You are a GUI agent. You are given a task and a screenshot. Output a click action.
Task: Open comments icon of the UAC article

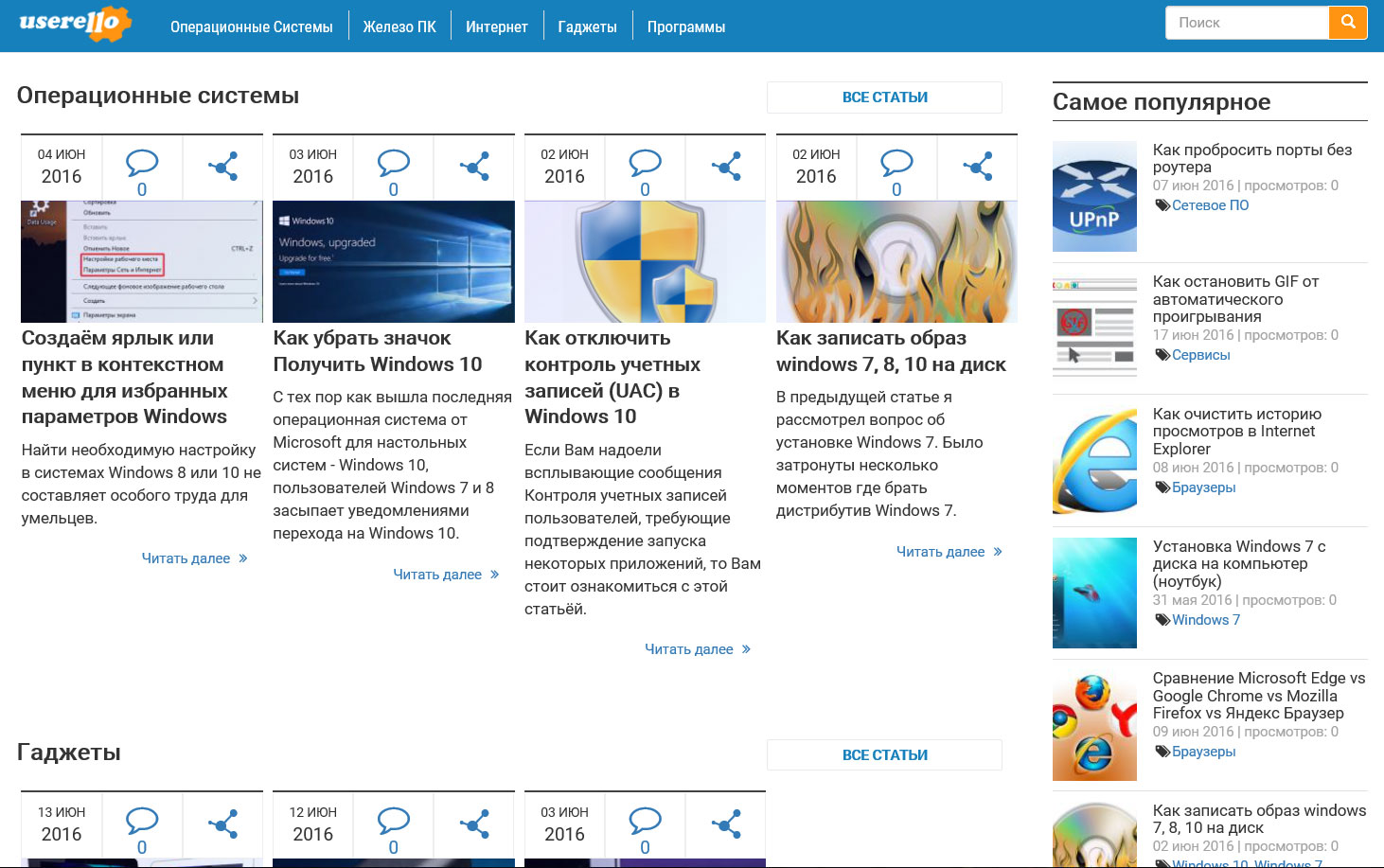point(646,172)
